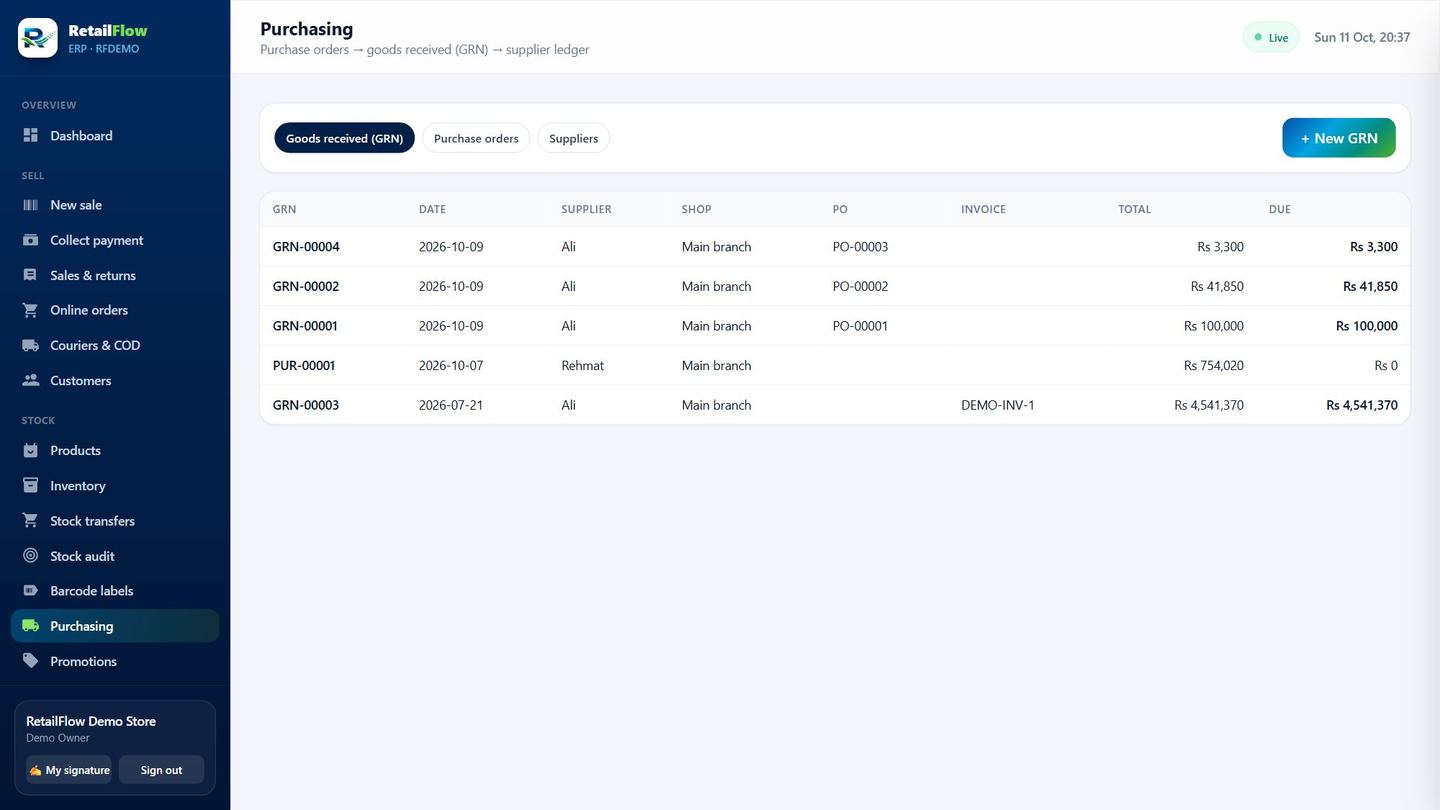
Task: Click PO-00002 in the PO column
Action: (860, 286)
